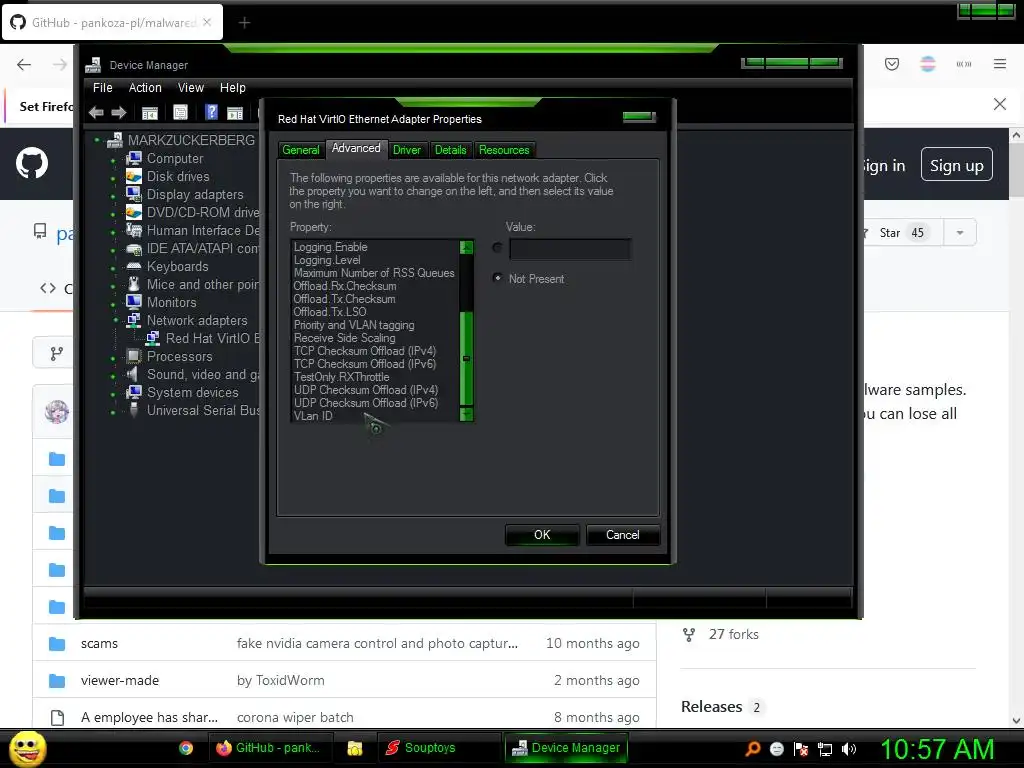Click the Pocket icon in Firefox toolbar
Screen dimensions: 1024x768
click(x=892, y=64)
